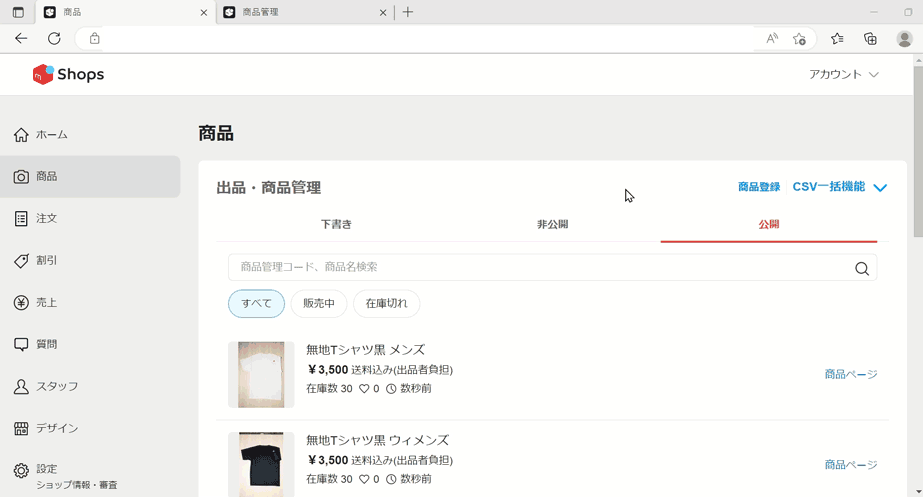Select the 下書き tab
The width and height of the screenshot is (923, 497).
point(336,224)
